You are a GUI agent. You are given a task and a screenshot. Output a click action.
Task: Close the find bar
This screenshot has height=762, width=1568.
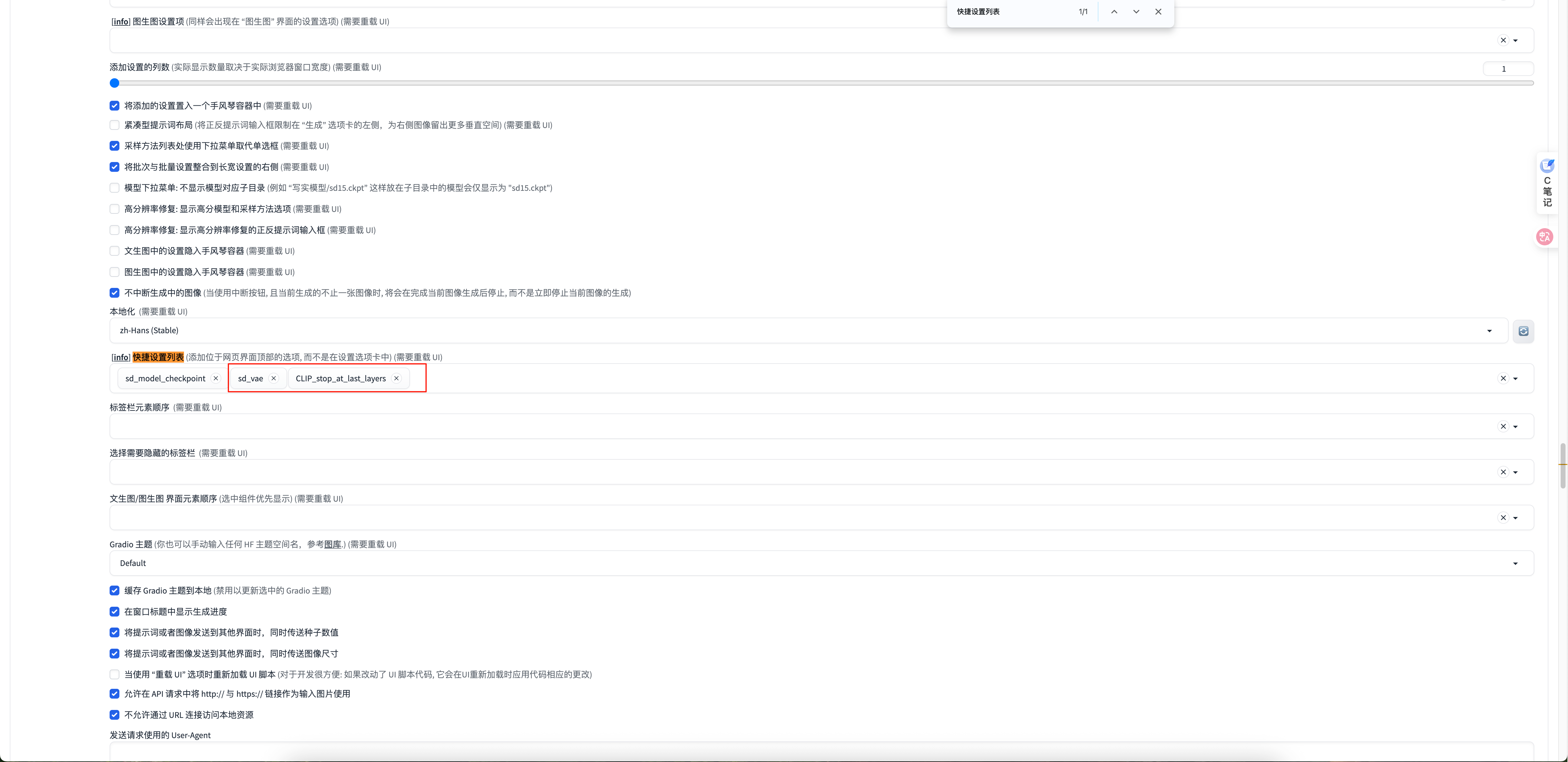(x=1158, y=12)
